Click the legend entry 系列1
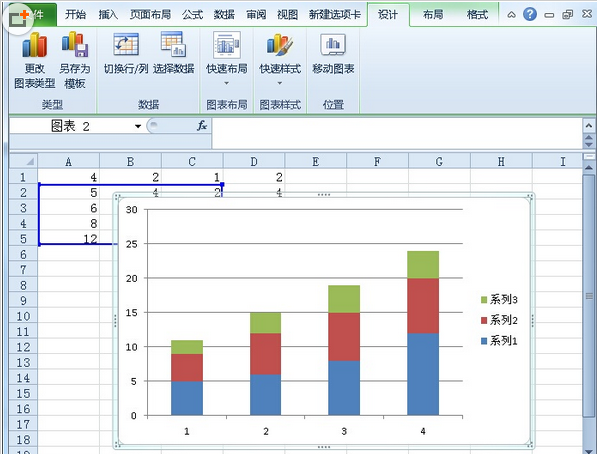Viewport: 597px width, 454px height. [x=499, y=340]
